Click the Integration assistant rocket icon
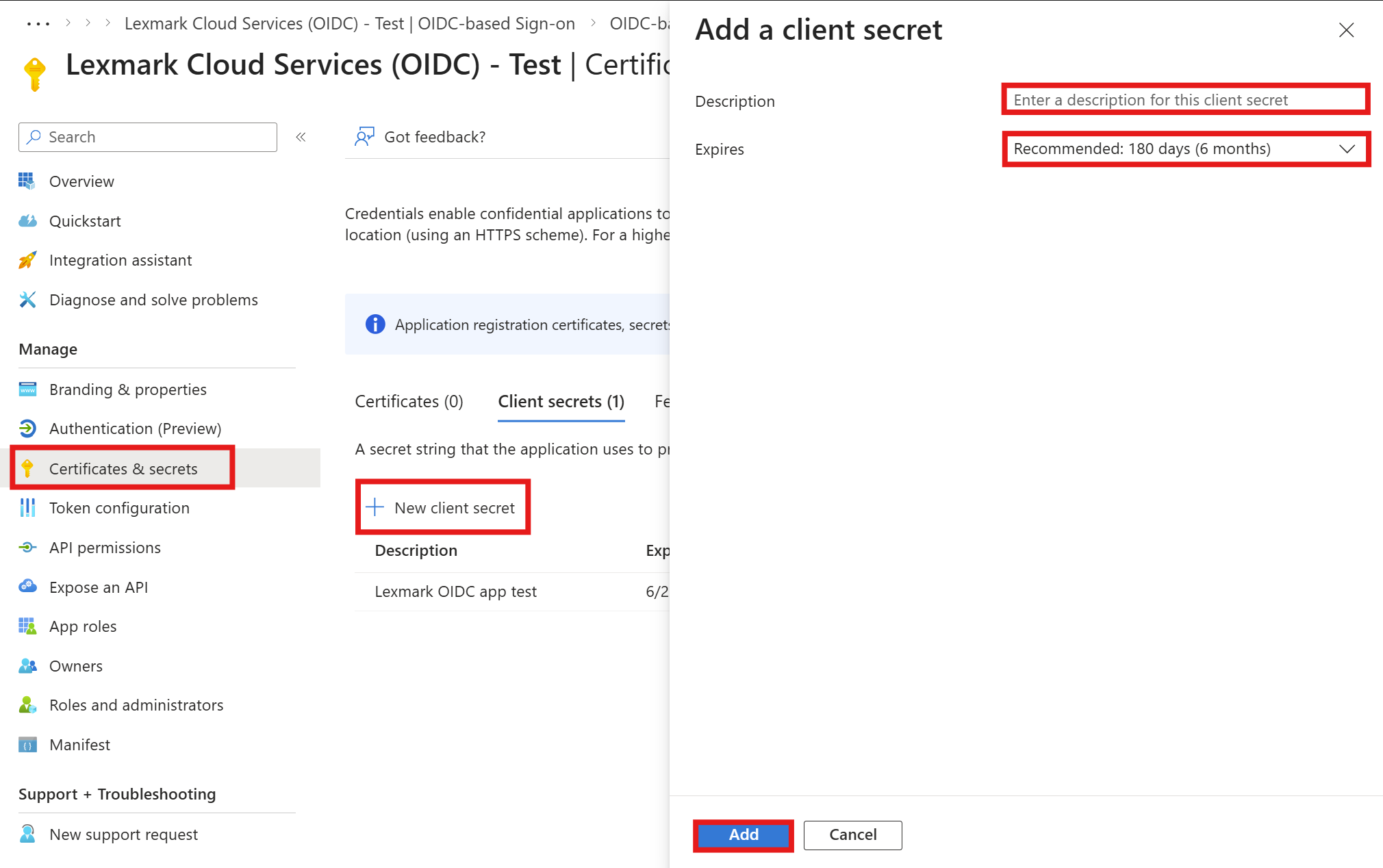 point(27,260)
